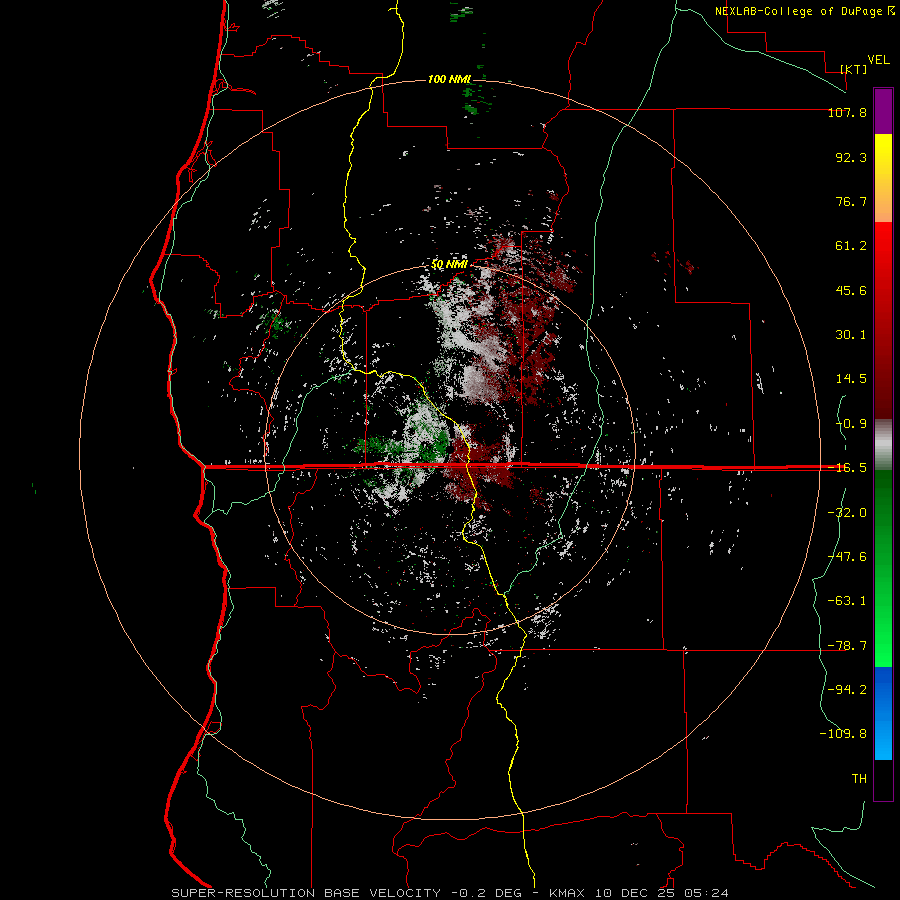
Task: Select the -63.1 velocity scale value
Action: [847, 601]
